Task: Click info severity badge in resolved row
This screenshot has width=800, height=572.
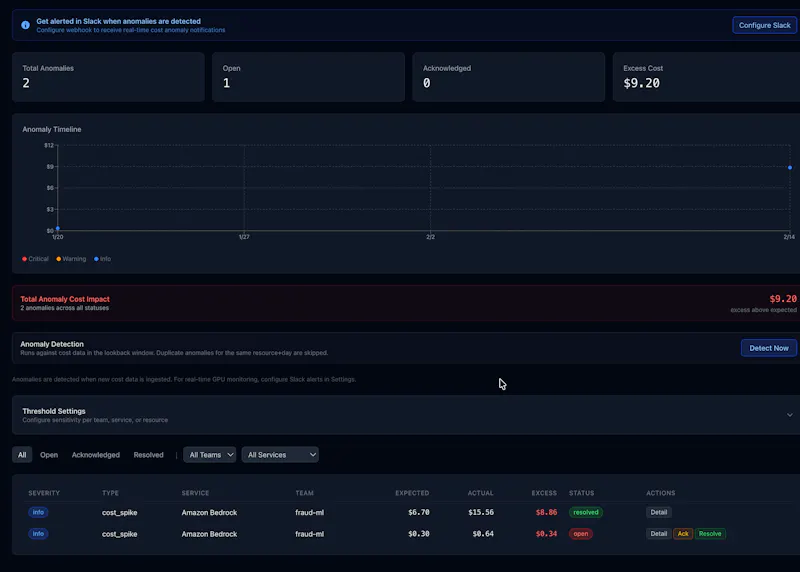Action: point(38,512)
